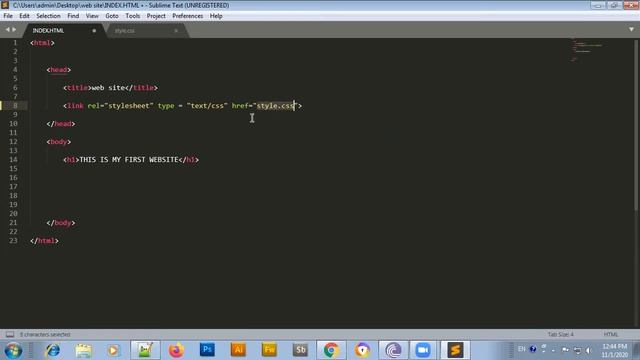
Task: Launch Firefox from the taskbar
Action: [176, 350]
